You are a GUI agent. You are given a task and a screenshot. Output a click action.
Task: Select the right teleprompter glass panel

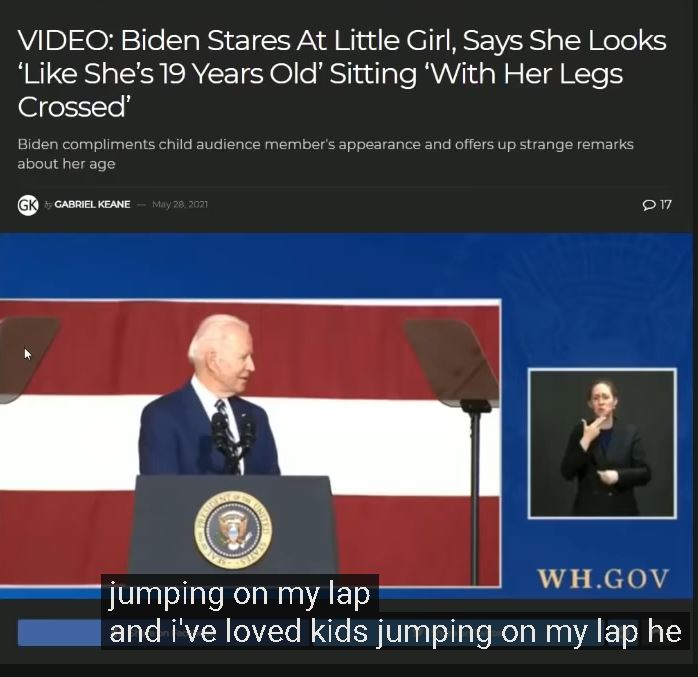point(452,363)
